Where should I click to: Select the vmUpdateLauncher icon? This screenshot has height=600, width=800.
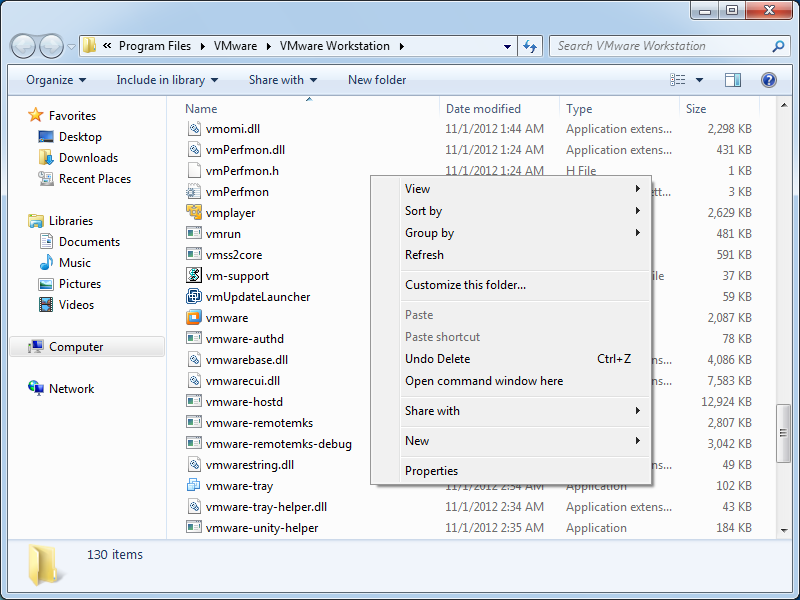pos(195,297)
